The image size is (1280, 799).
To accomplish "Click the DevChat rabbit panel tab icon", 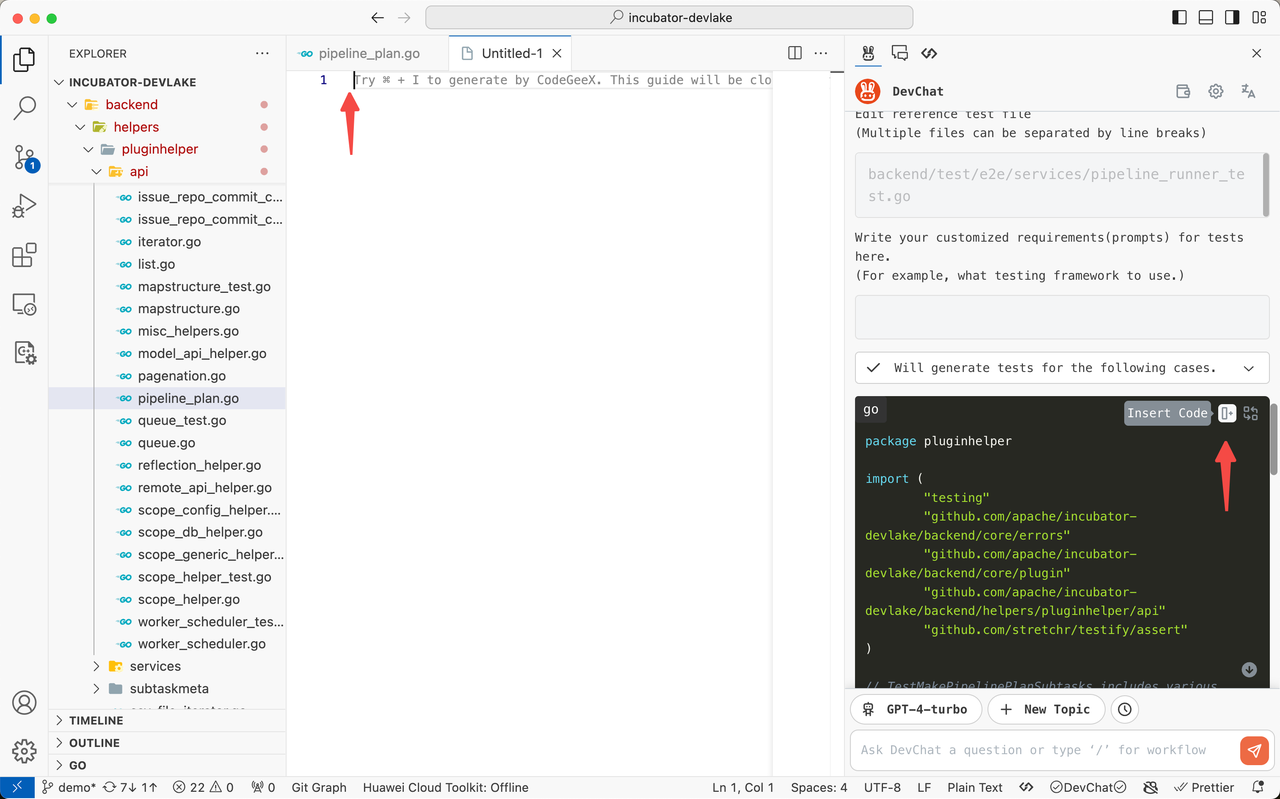I will click(x=868, y=53).
